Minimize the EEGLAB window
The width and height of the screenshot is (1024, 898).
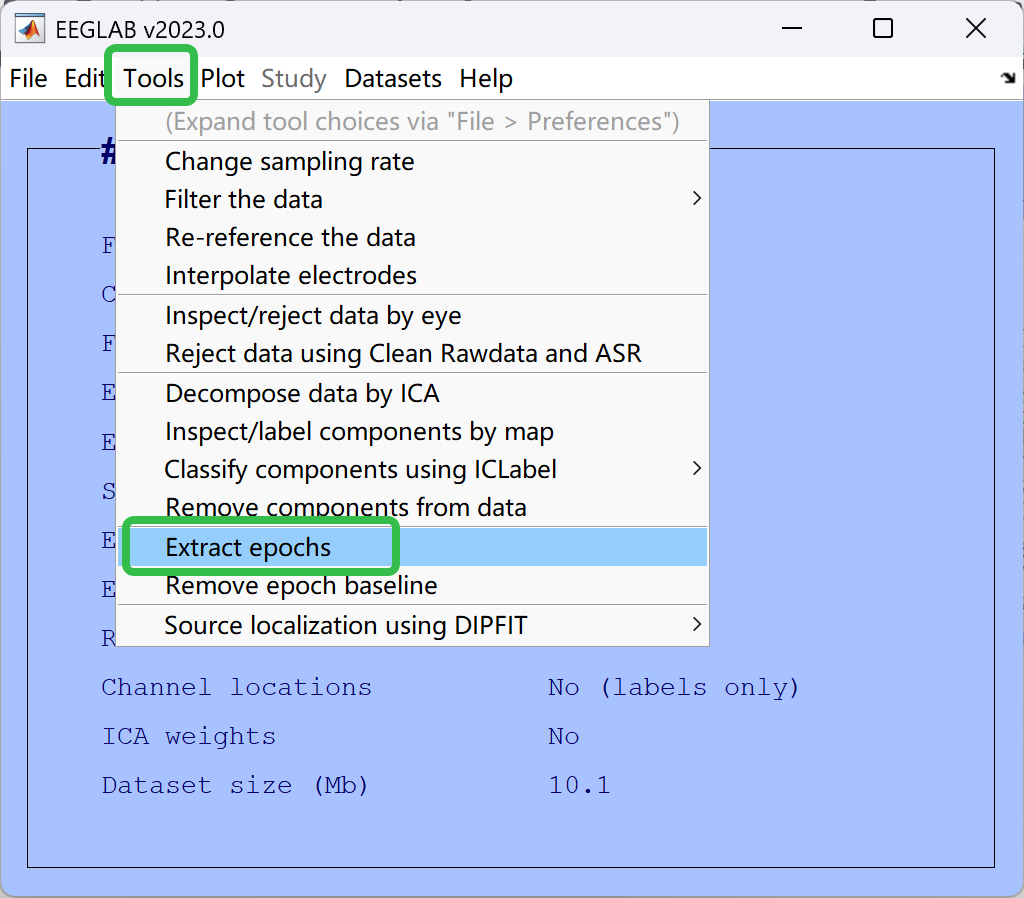pos(792,29)
